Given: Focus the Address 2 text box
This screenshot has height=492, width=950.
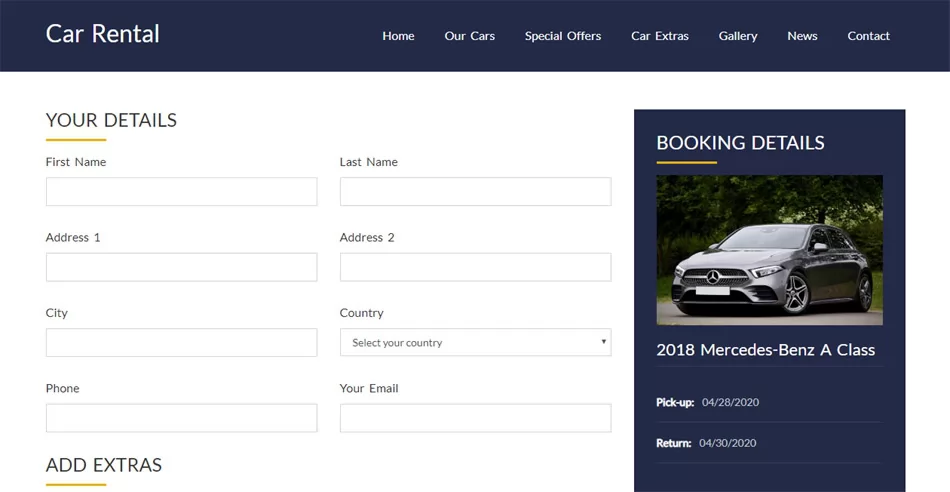Looking at the screenshot, I should [475, 267].
